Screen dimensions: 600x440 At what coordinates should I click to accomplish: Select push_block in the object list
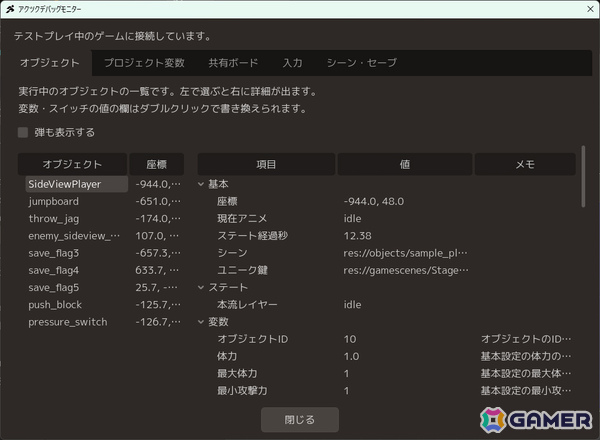(55, 305)
